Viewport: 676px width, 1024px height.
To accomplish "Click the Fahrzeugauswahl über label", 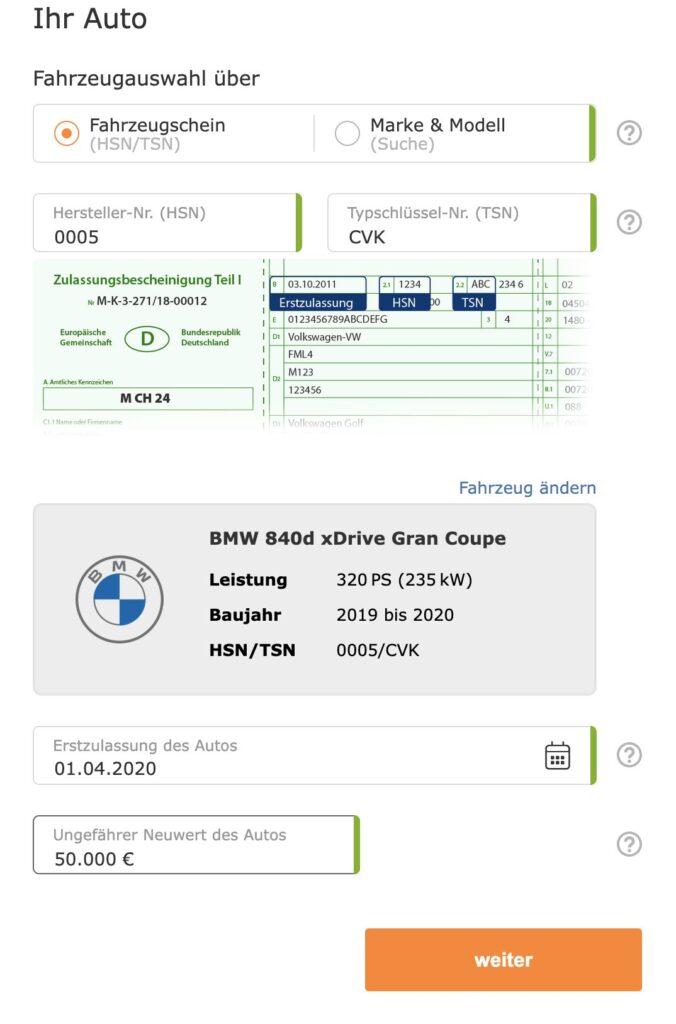I will click(146, 78).
